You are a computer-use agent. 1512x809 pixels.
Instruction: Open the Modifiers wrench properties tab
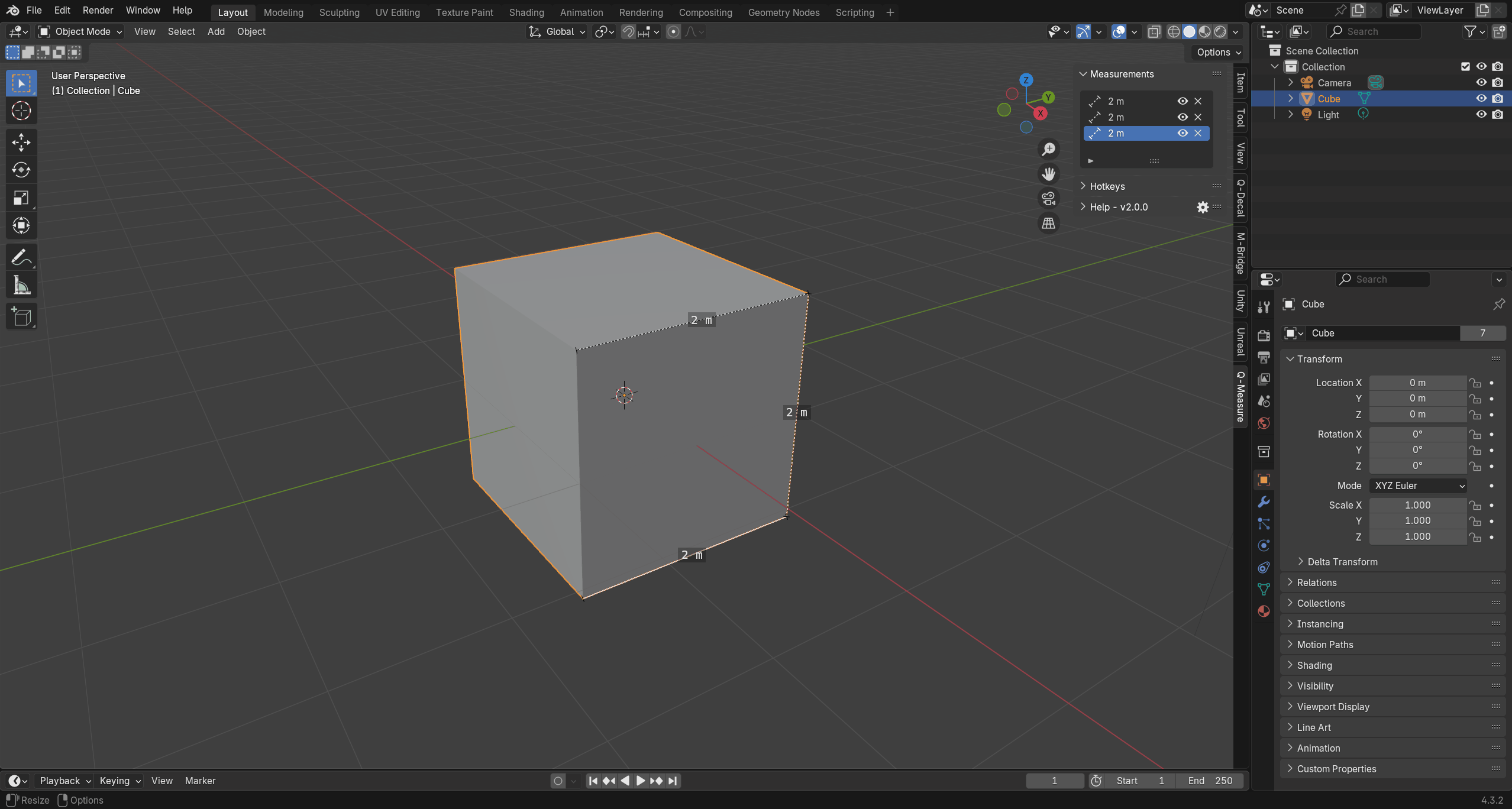click(x=1264, y=501)
